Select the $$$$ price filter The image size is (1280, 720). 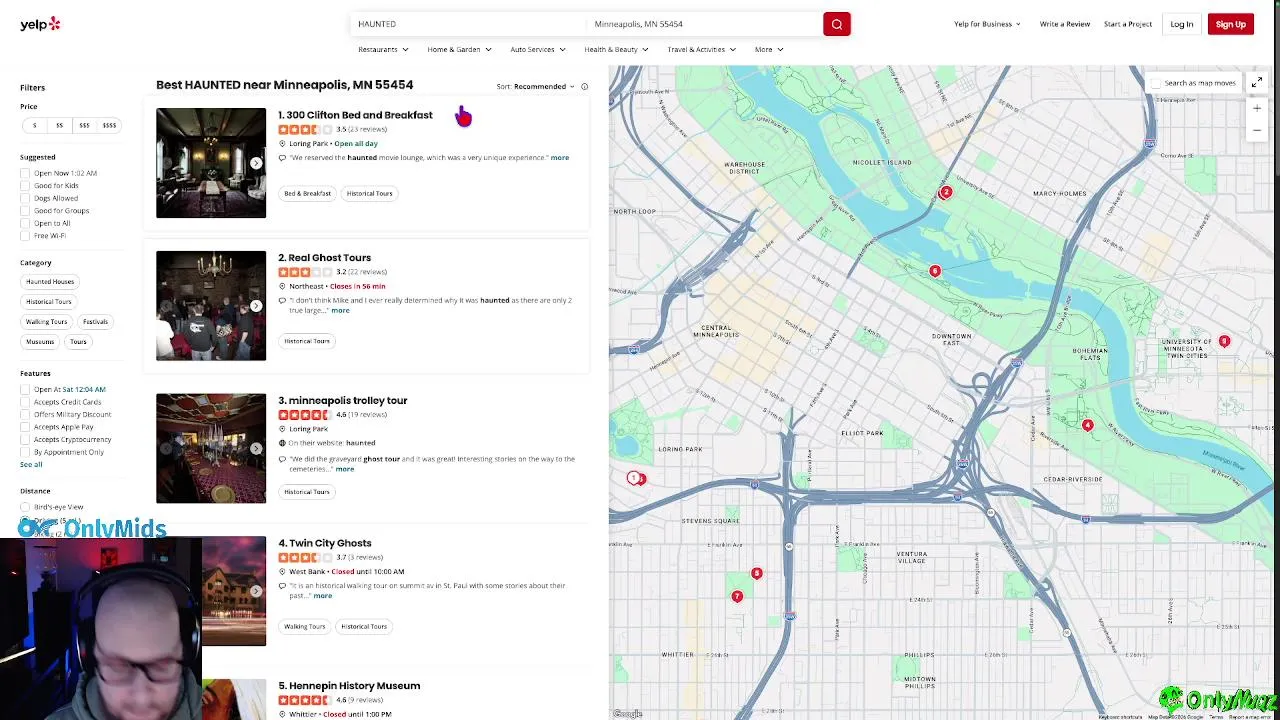point(109,125)
